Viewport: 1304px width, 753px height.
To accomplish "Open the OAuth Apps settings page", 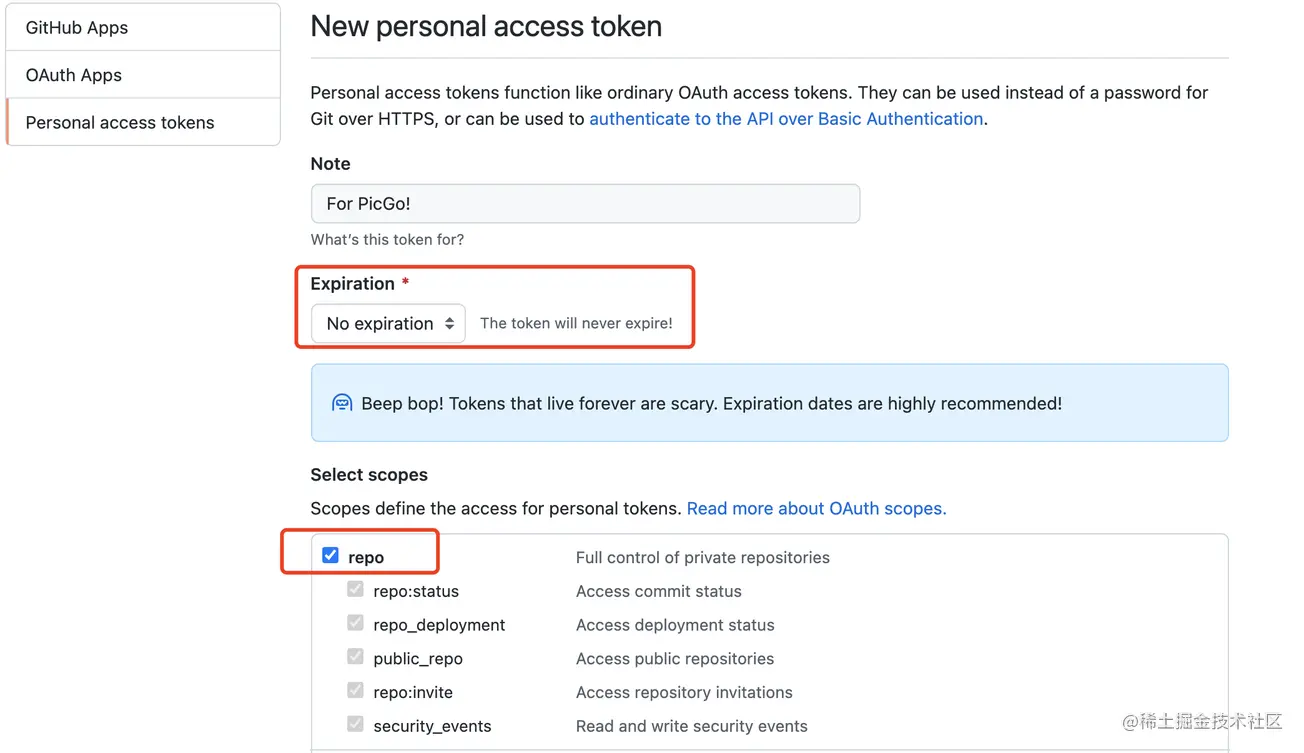I will tap(74, 75).
